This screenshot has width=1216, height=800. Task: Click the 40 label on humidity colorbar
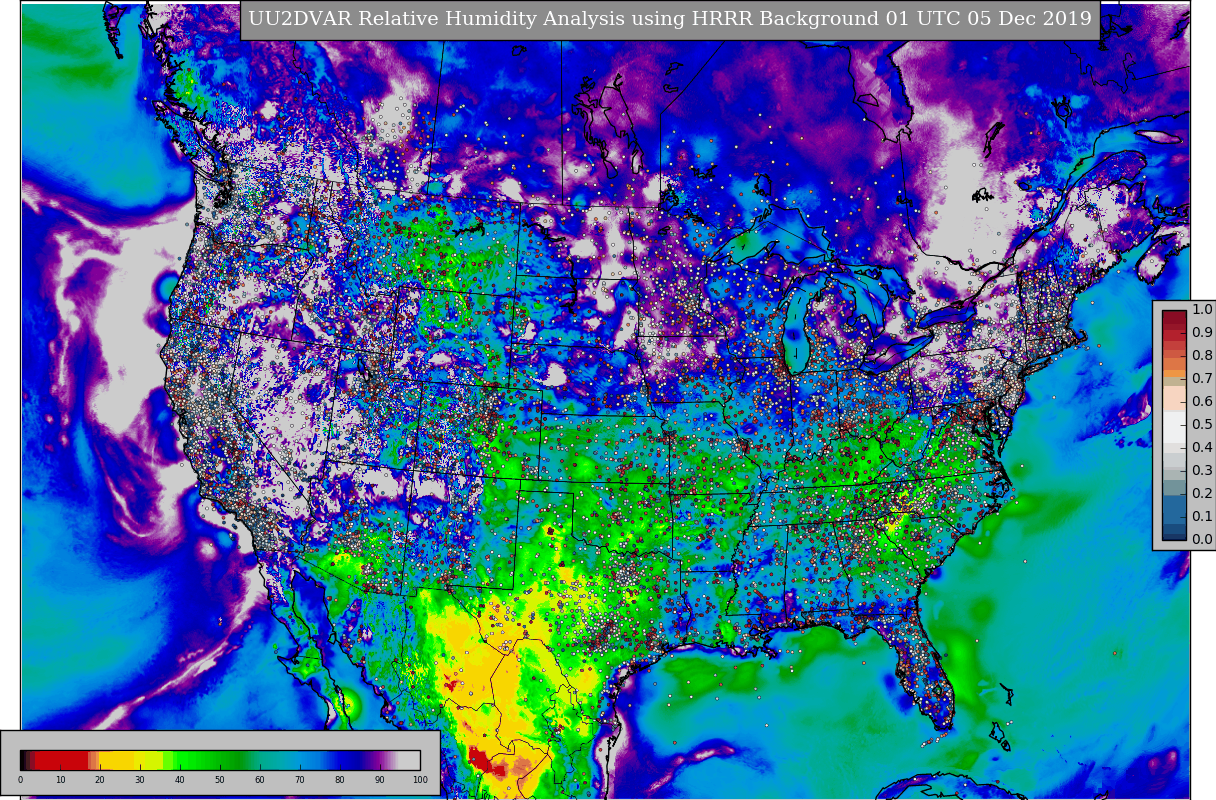click(180, 779)
